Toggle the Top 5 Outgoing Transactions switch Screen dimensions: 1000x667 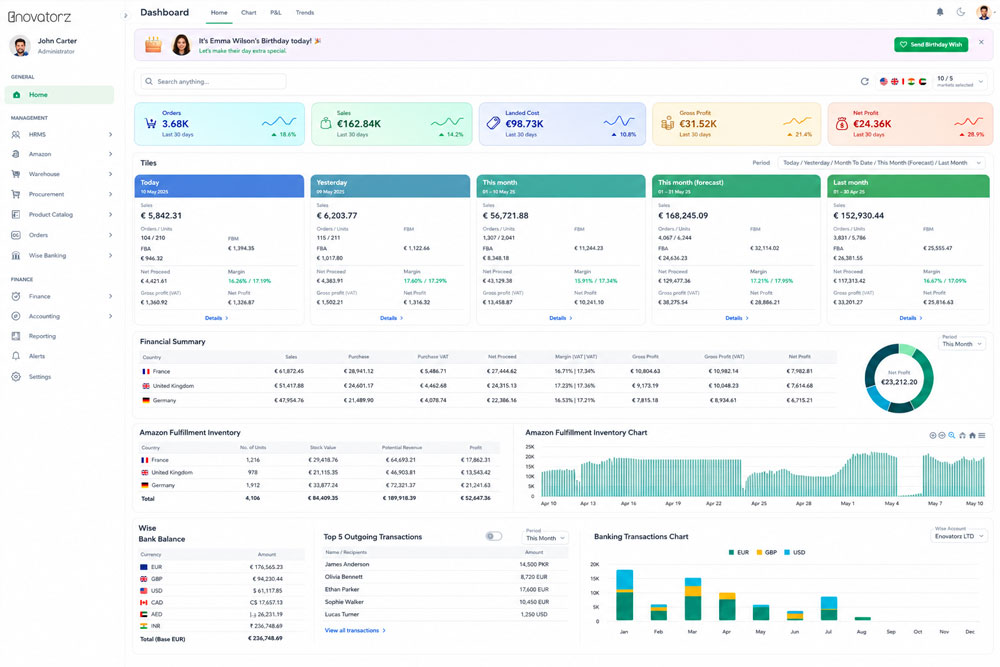tap(493, 536)
